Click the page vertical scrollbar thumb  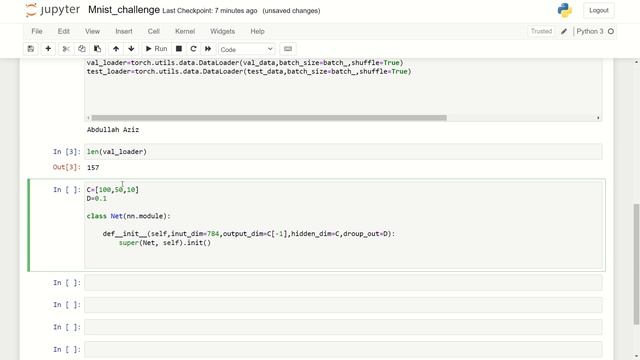pos(636,264)
